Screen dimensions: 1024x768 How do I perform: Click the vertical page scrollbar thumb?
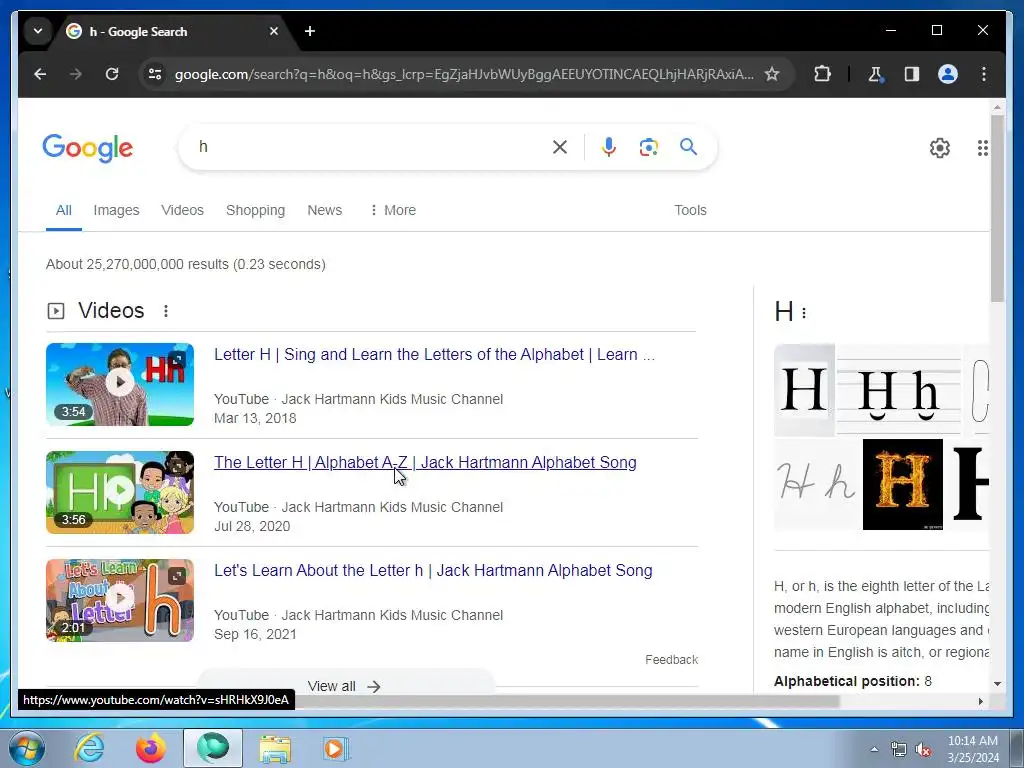997,208
